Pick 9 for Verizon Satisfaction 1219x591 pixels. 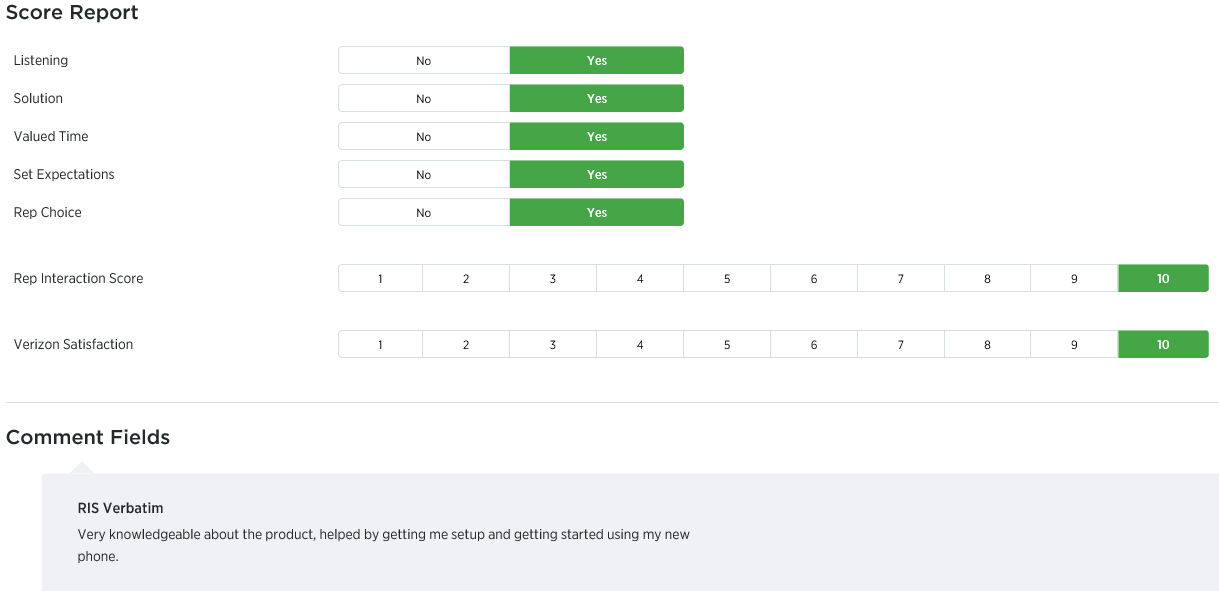click(x=1074, y=345)
